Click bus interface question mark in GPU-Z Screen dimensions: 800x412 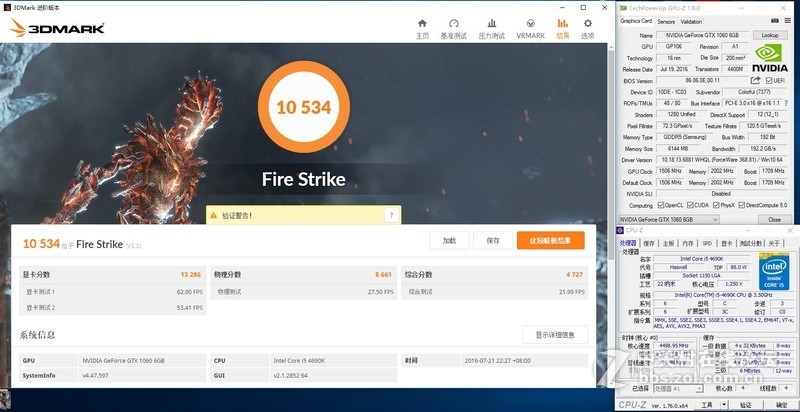coord(786,104)
